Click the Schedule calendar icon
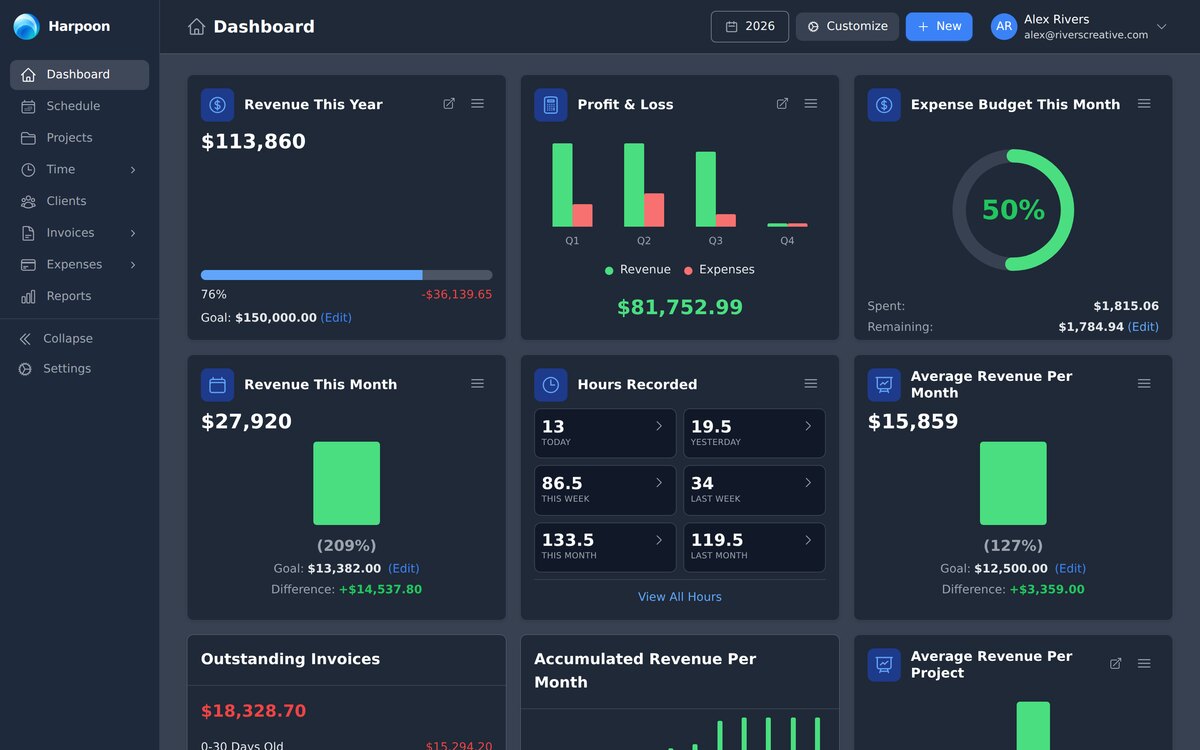The height and width of the screenshot is (750, 1200). click(28, 106)
